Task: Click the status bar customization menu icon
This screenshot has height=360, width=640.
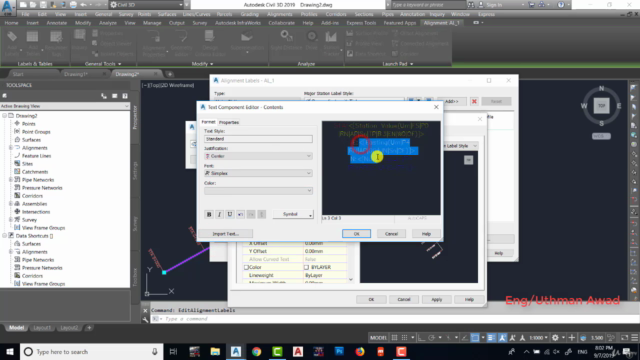Action: point(635,338)
